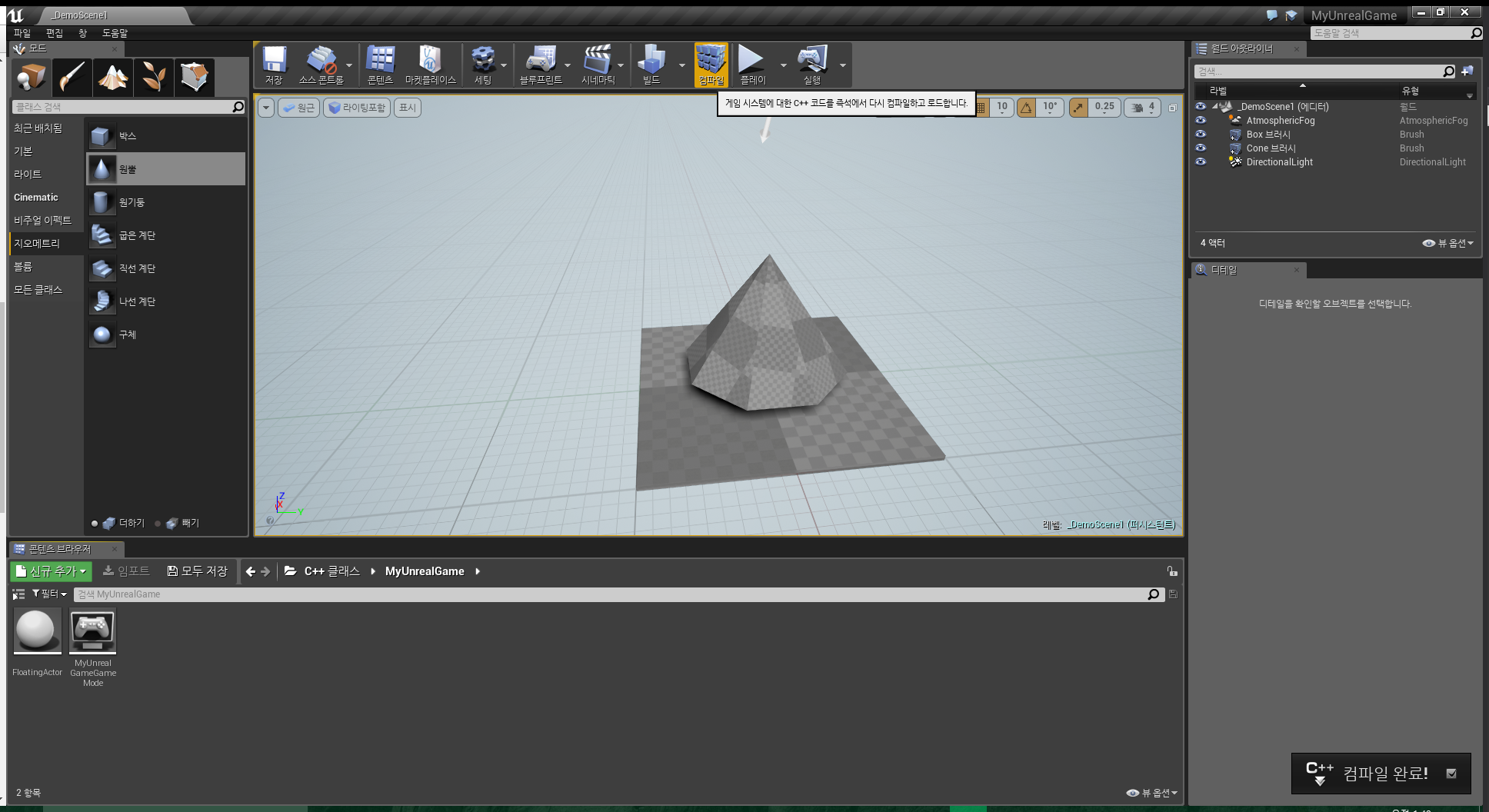Viewport: 1489px width, 812px height.
Task: Select Place mode icon in Modes panel
Action: (x=32, y=77)
